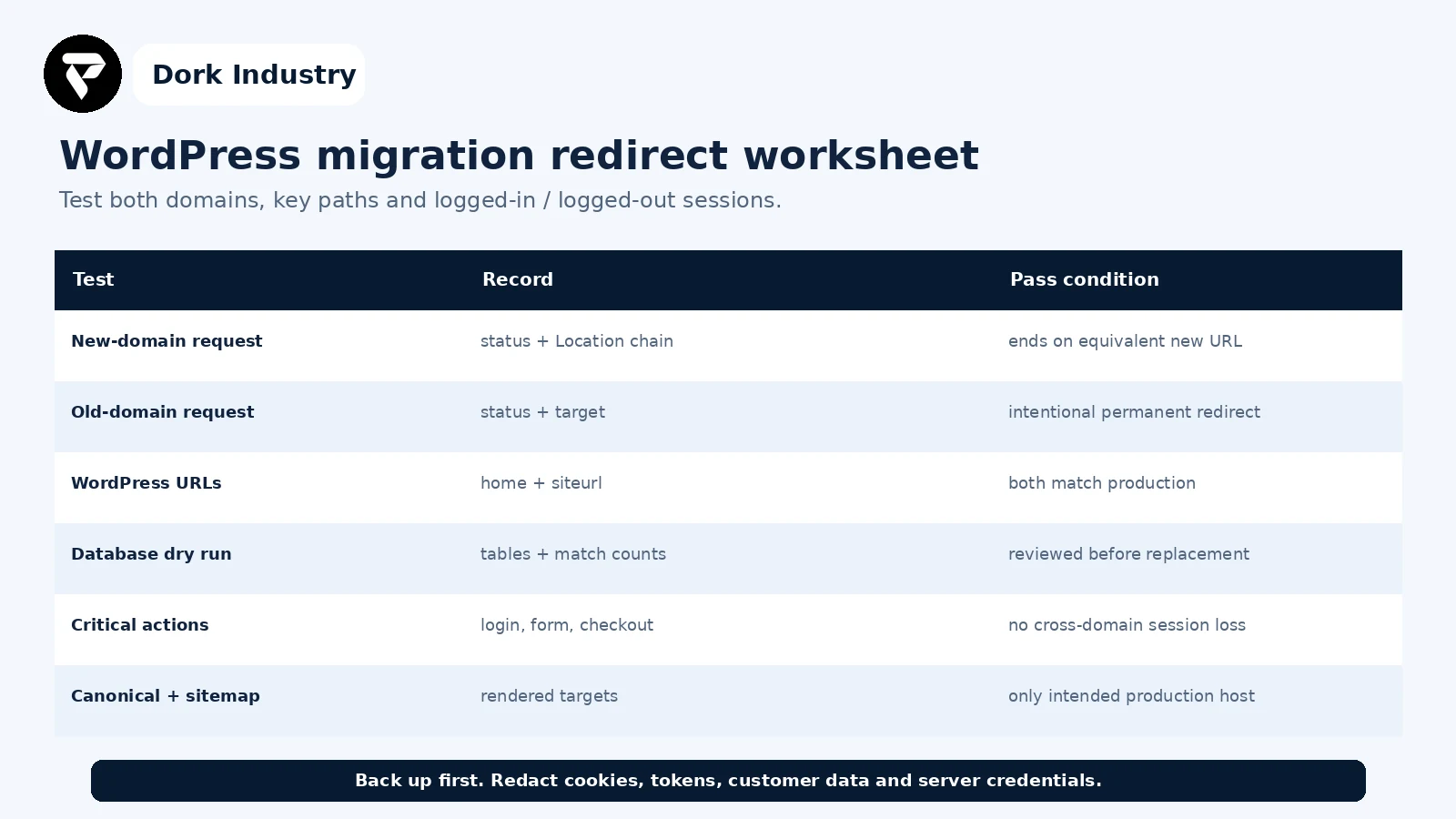Viewport: 1456px width, 819px height.
Task: Click the Dork Industry round logo icon
Action: pos(83,74)
